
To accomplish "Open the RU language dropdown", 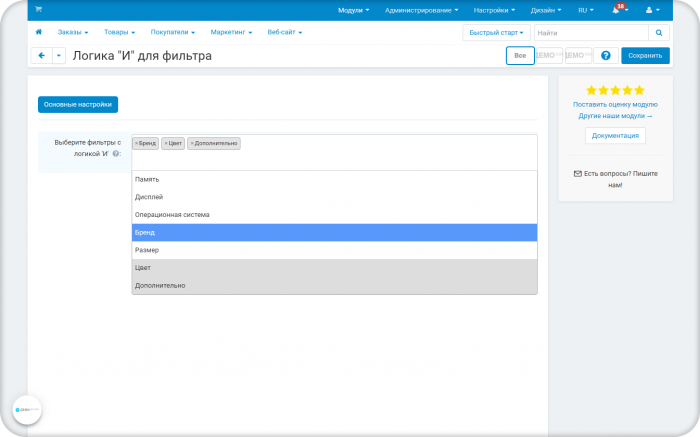I will (586, 10).
